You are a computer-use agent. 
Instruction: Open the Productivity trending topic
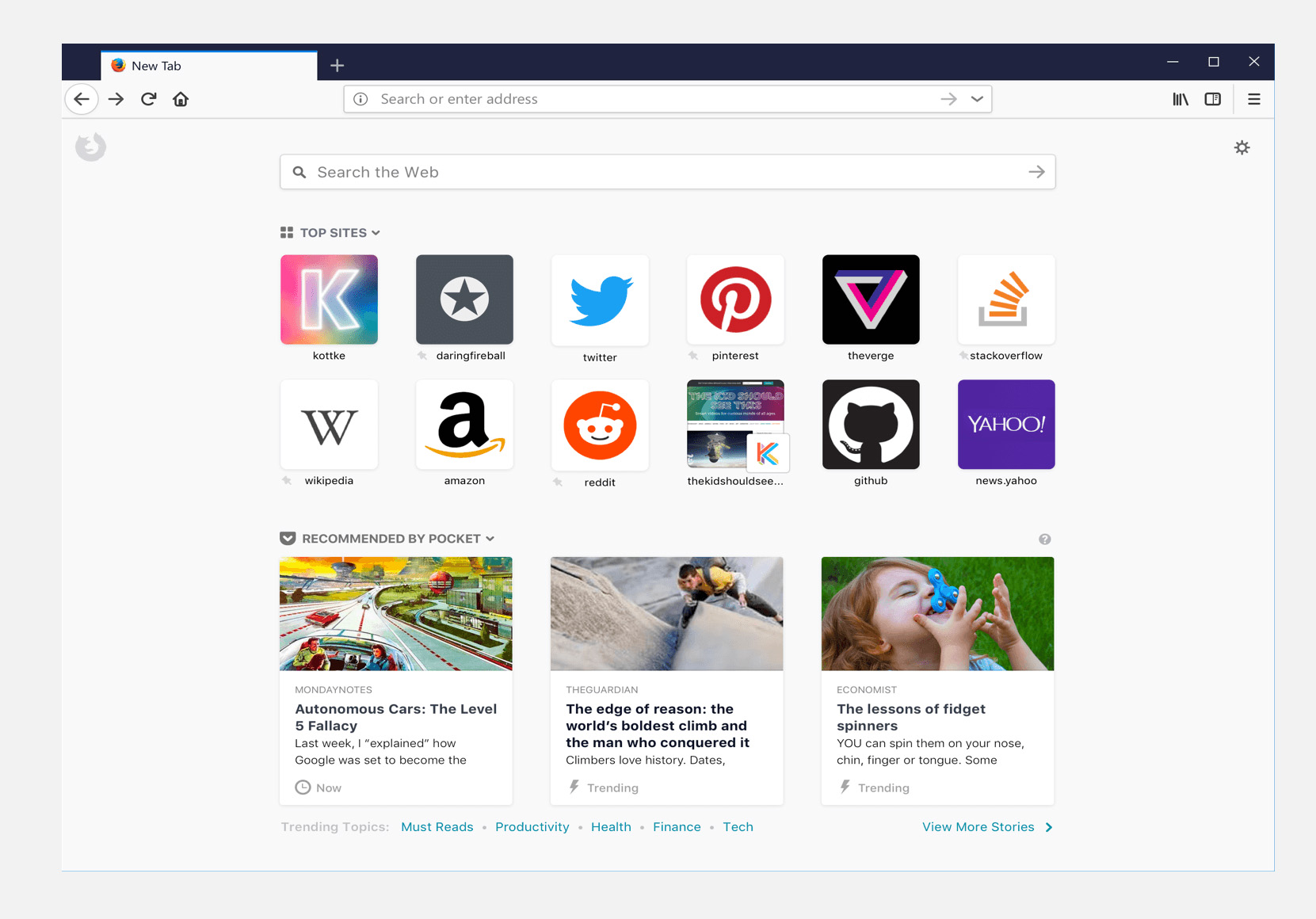pos(532,827)
